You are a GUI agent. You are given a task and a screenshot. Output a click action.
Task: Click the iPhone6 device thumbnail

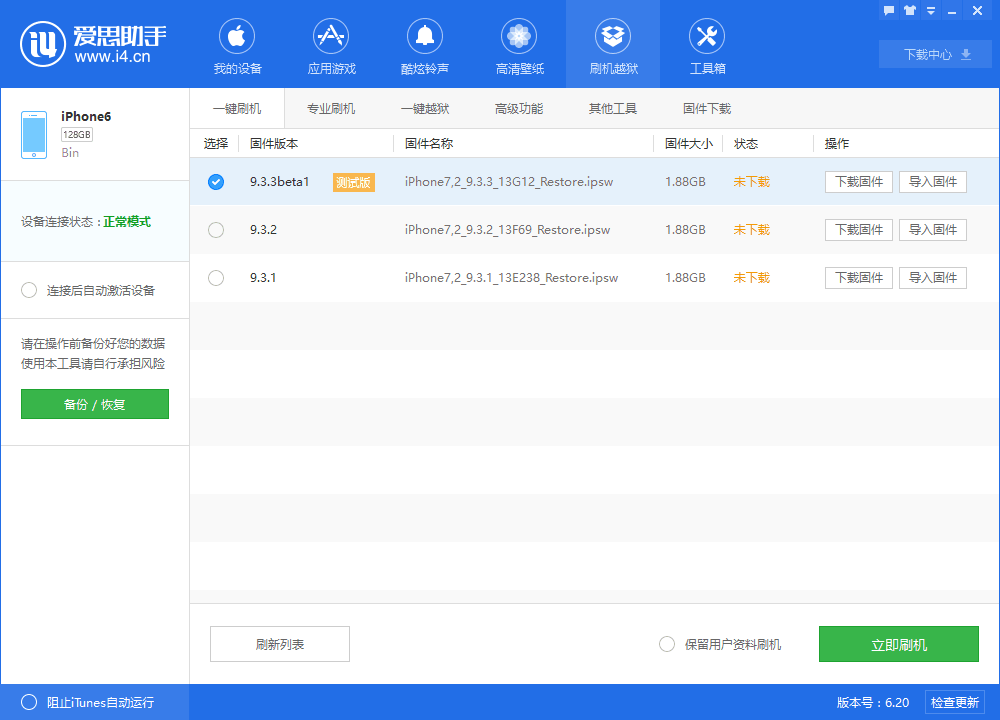(33, 133)
